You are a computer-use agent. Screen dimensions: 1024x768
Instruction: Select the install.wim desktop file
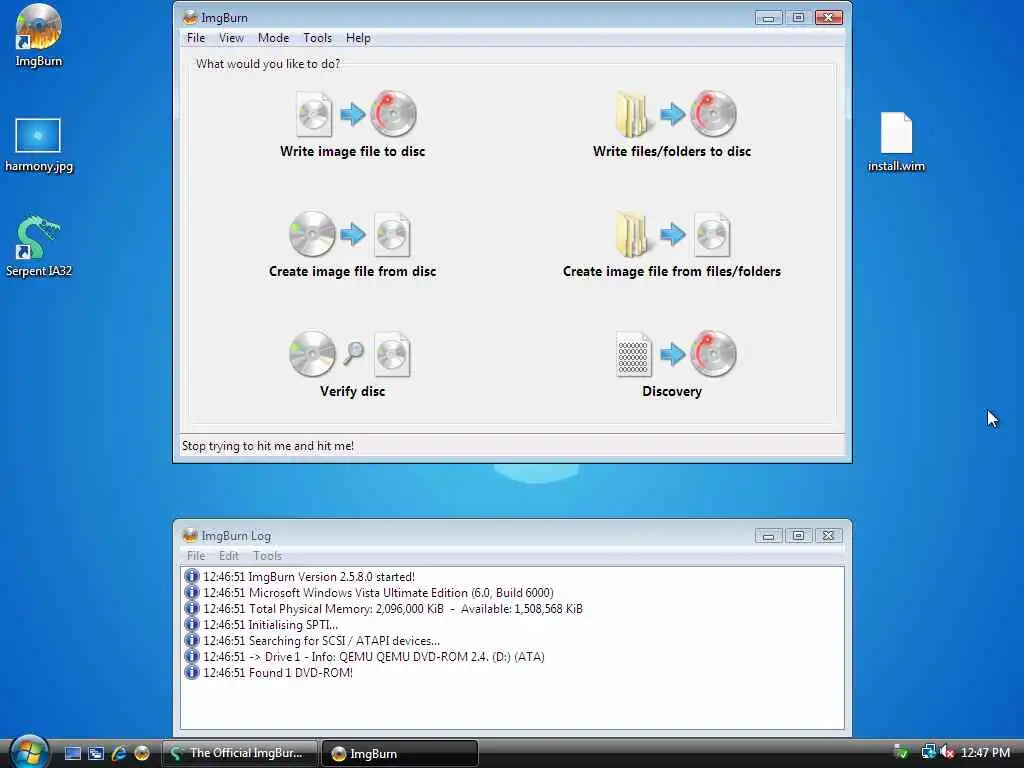[896, 142]
